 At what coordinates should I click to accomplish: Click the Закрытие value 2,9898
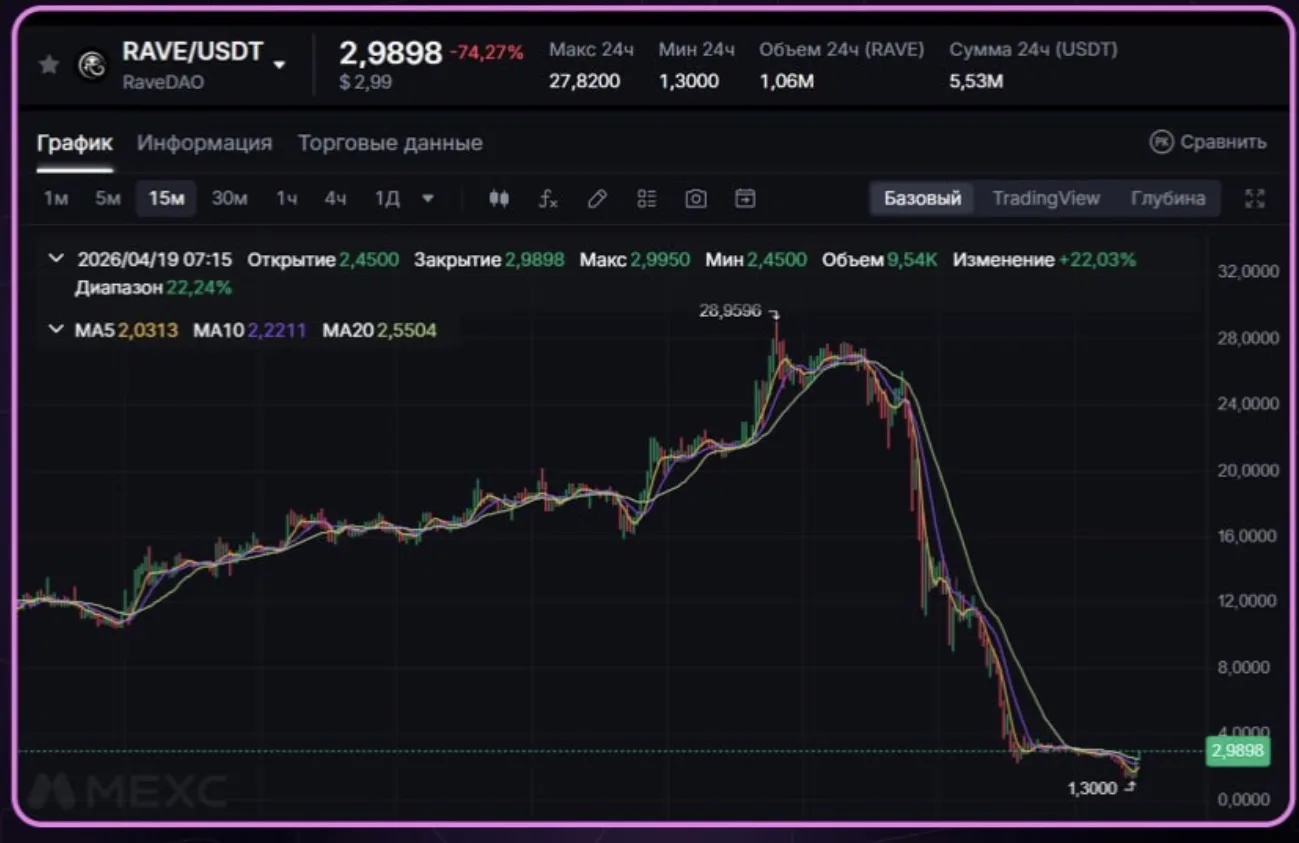[534, 260]
